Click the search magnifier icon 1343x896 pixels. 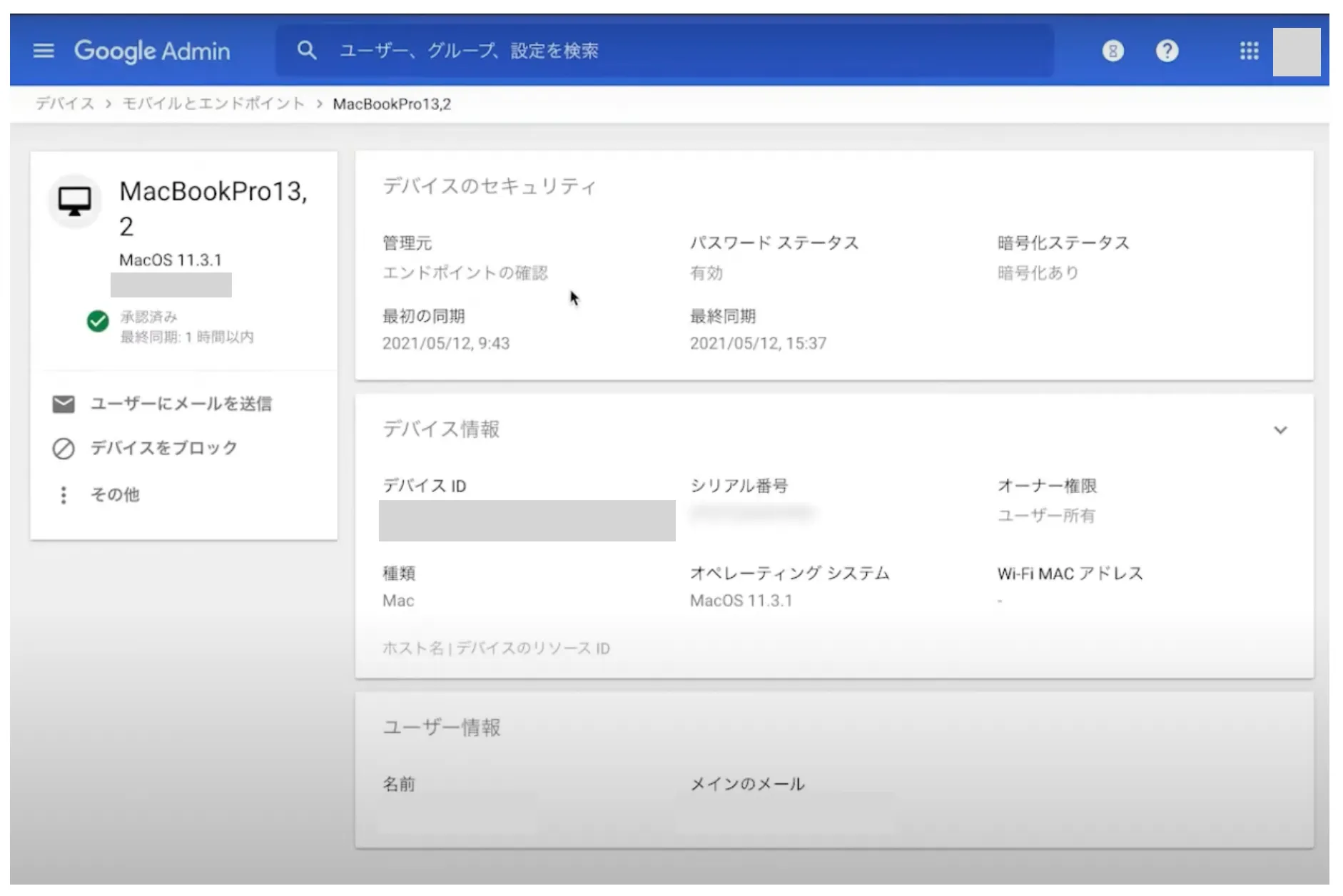pos(307,51)
